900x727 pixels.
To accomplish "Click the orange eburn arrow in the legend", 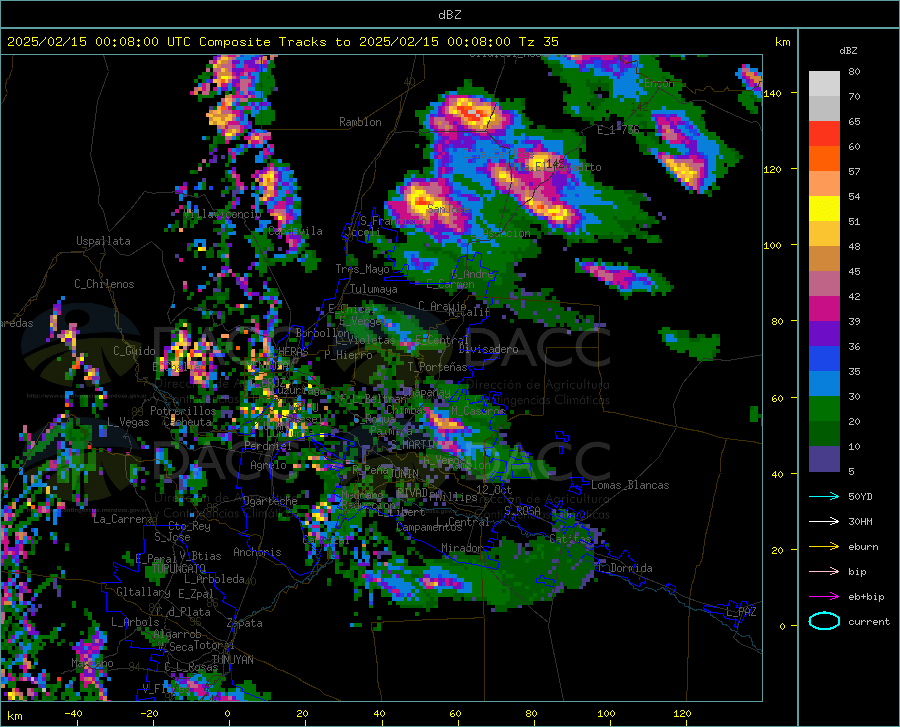I will [x=824, y=547].
